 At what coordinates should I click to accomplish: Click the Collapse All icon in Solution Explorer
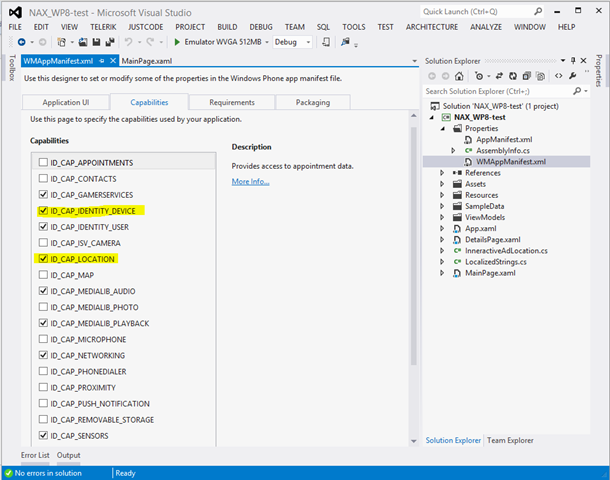coord(526,76)
